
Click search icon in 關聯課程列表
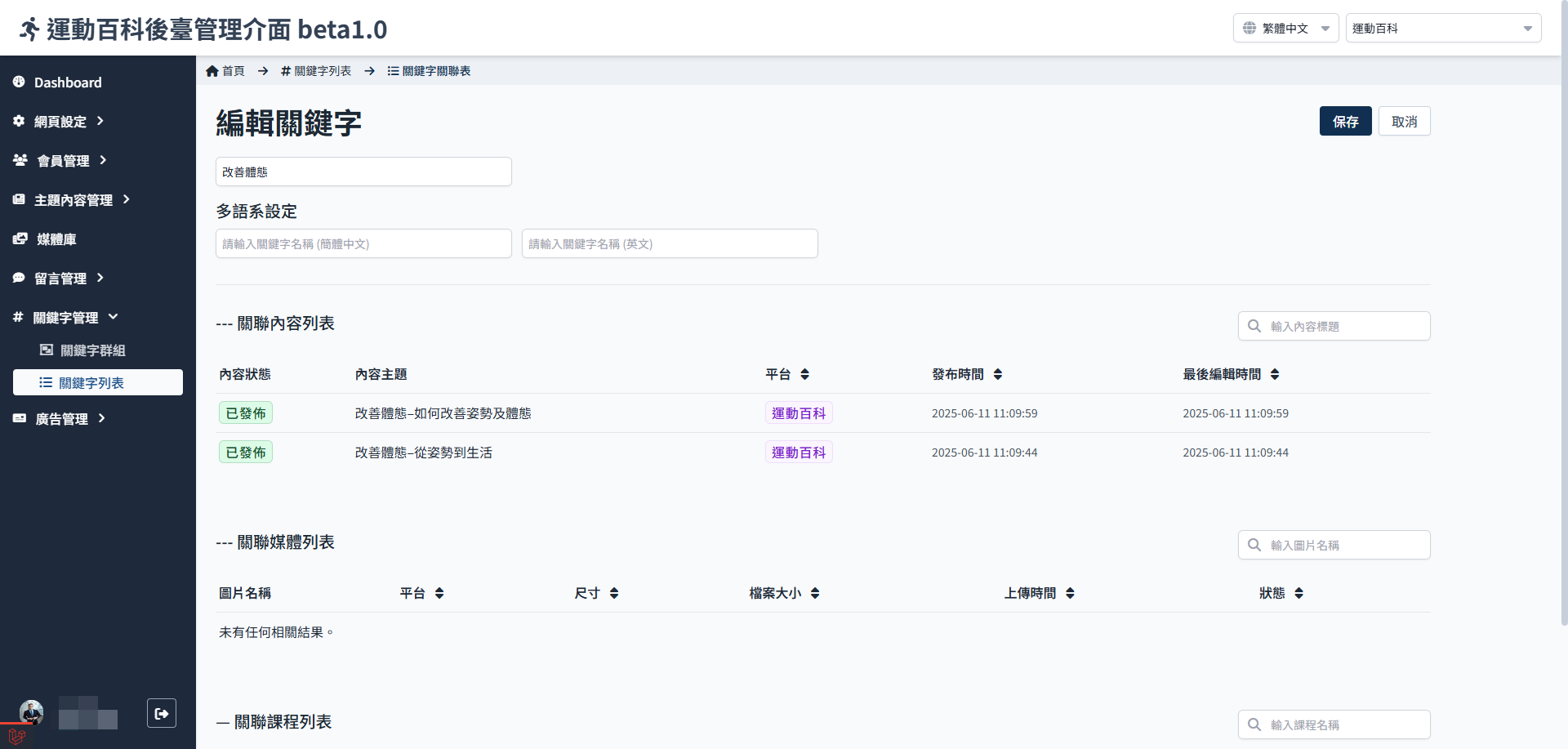(1254, 724)
